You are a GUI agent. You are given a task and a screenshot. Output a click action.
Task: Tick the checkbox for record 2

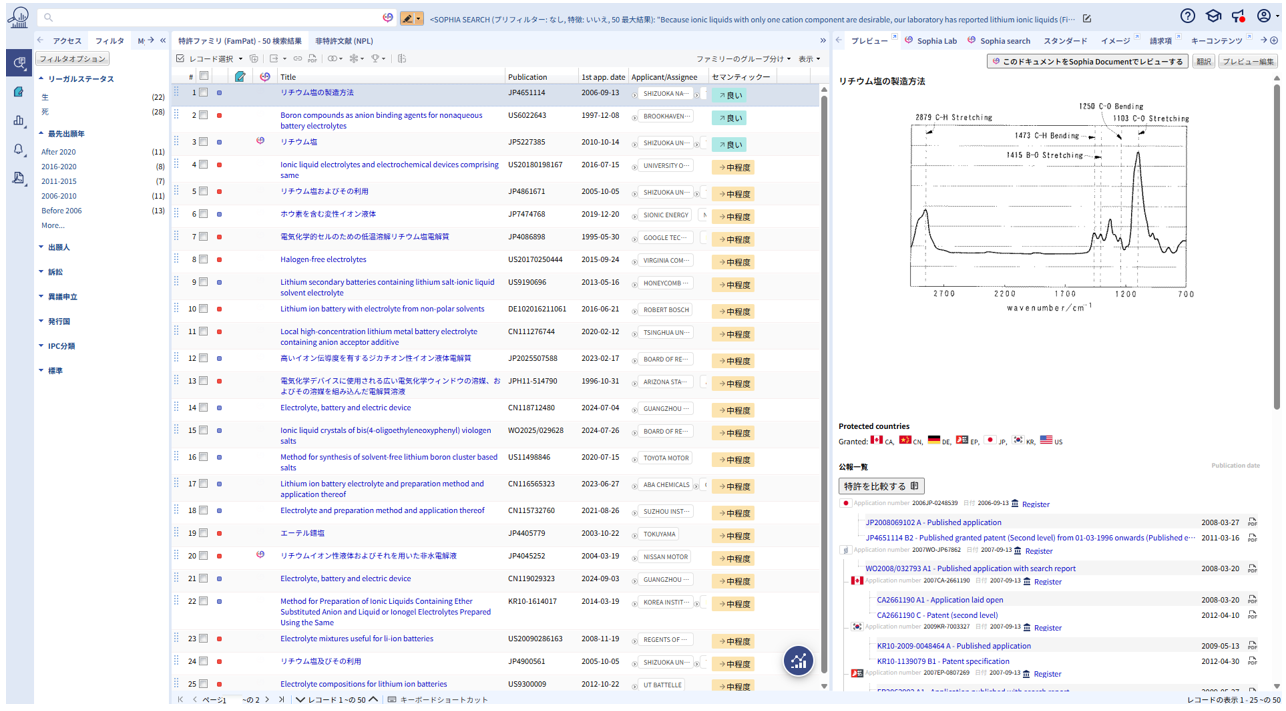(204, 116)
